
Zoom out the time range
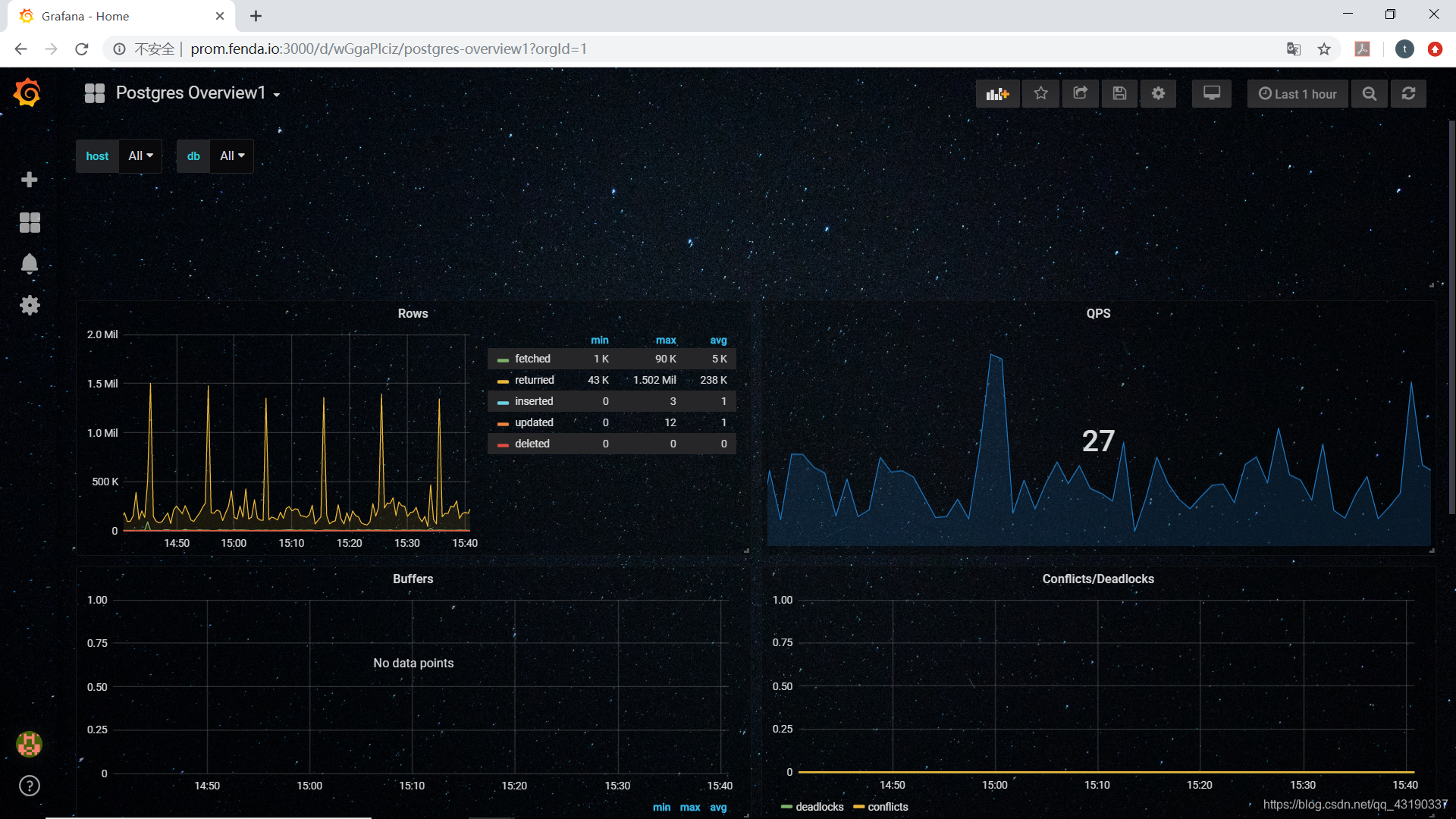[x=1370, y=93]
